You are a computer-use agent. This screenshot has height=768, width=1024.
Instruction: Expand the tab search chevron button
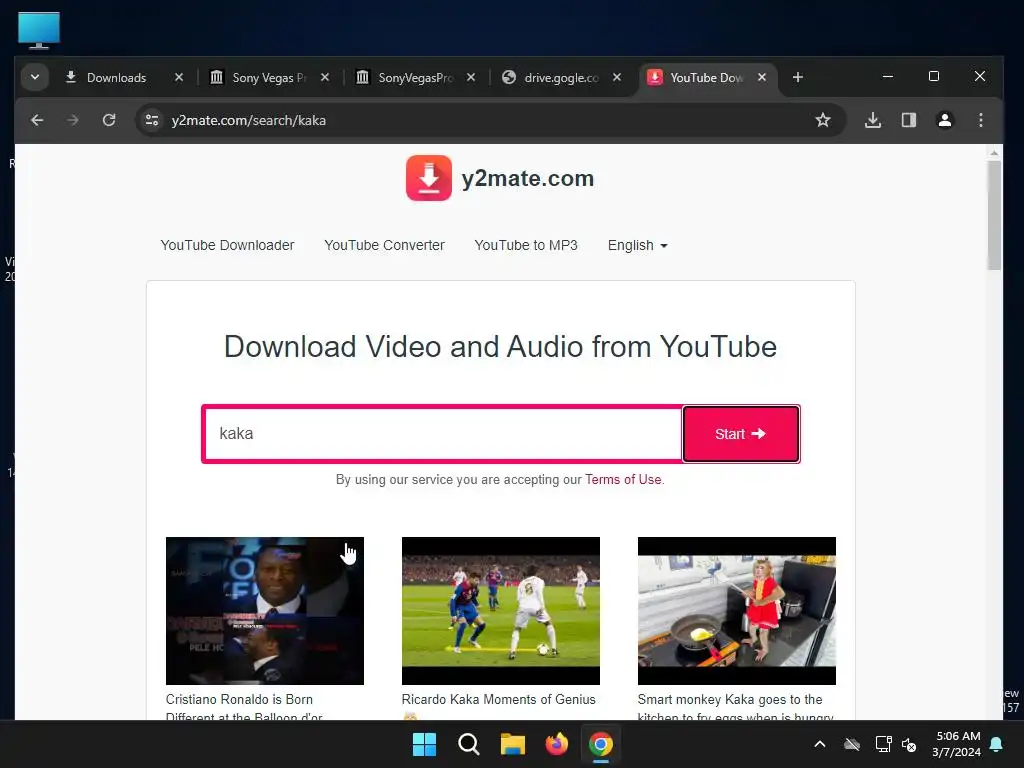35,78
